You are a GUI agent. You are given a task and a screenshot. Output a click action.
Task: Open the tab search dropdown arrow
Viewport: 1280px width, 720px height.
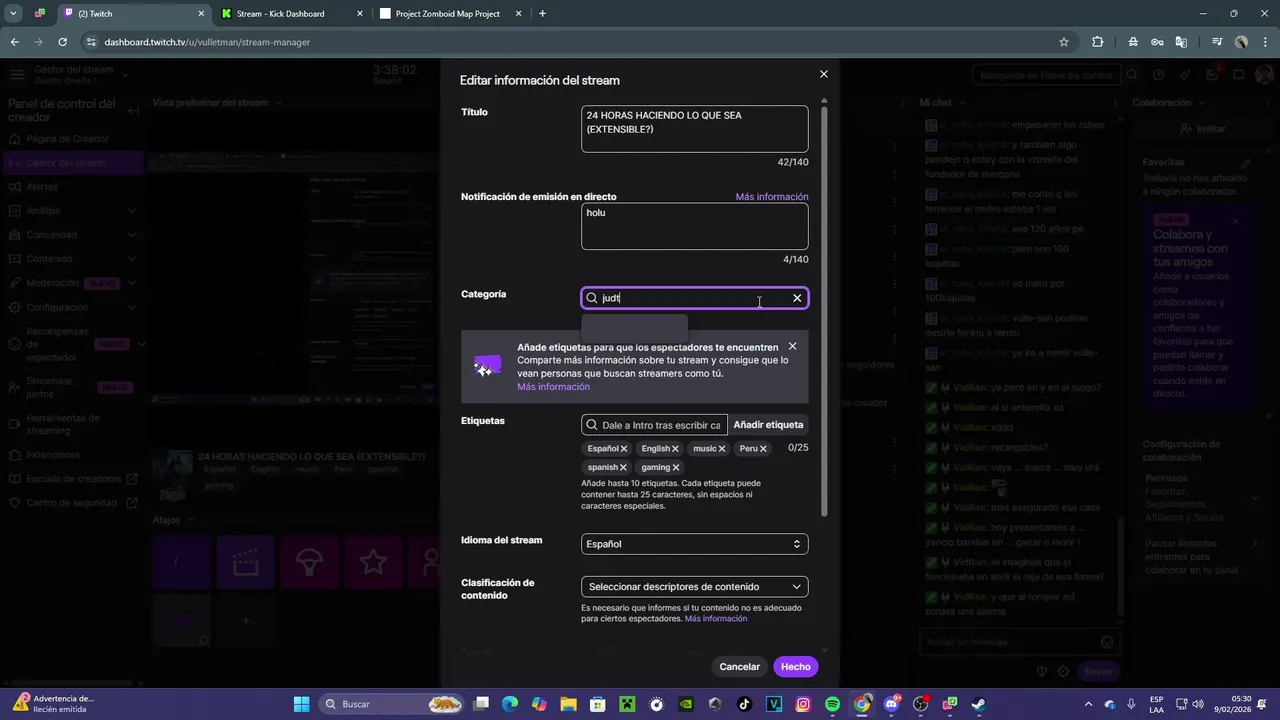click(x=13, y=14)
